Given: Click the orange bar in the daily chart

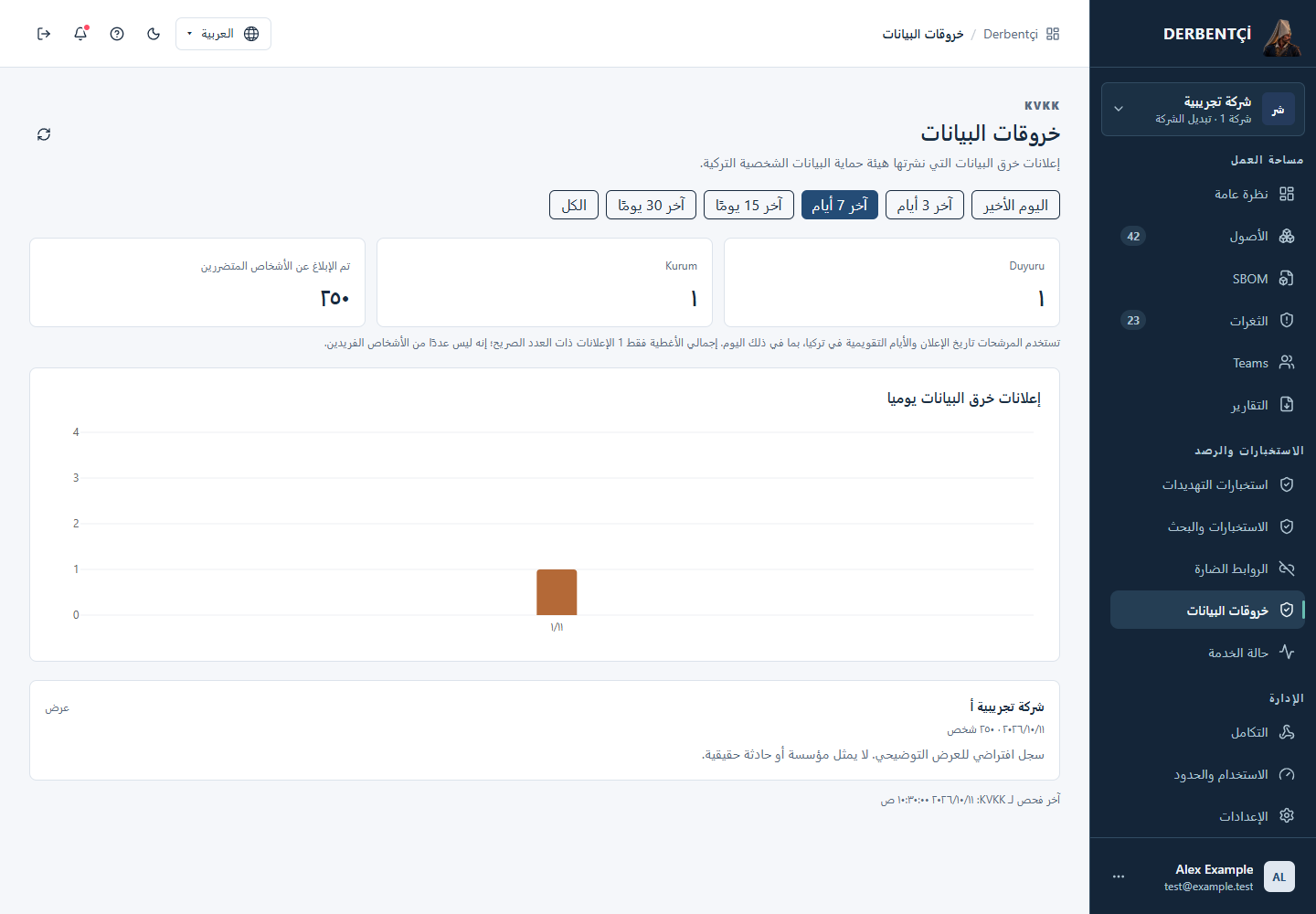Looking at the screenshot, I should [x=557, y=592].
